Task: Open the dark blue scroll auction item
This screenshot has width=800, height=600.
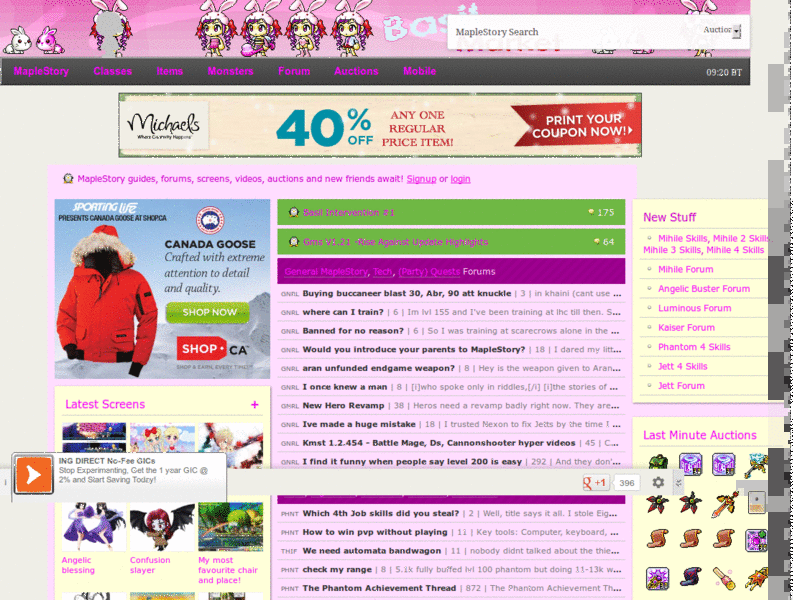Action: tap(690, 578)
